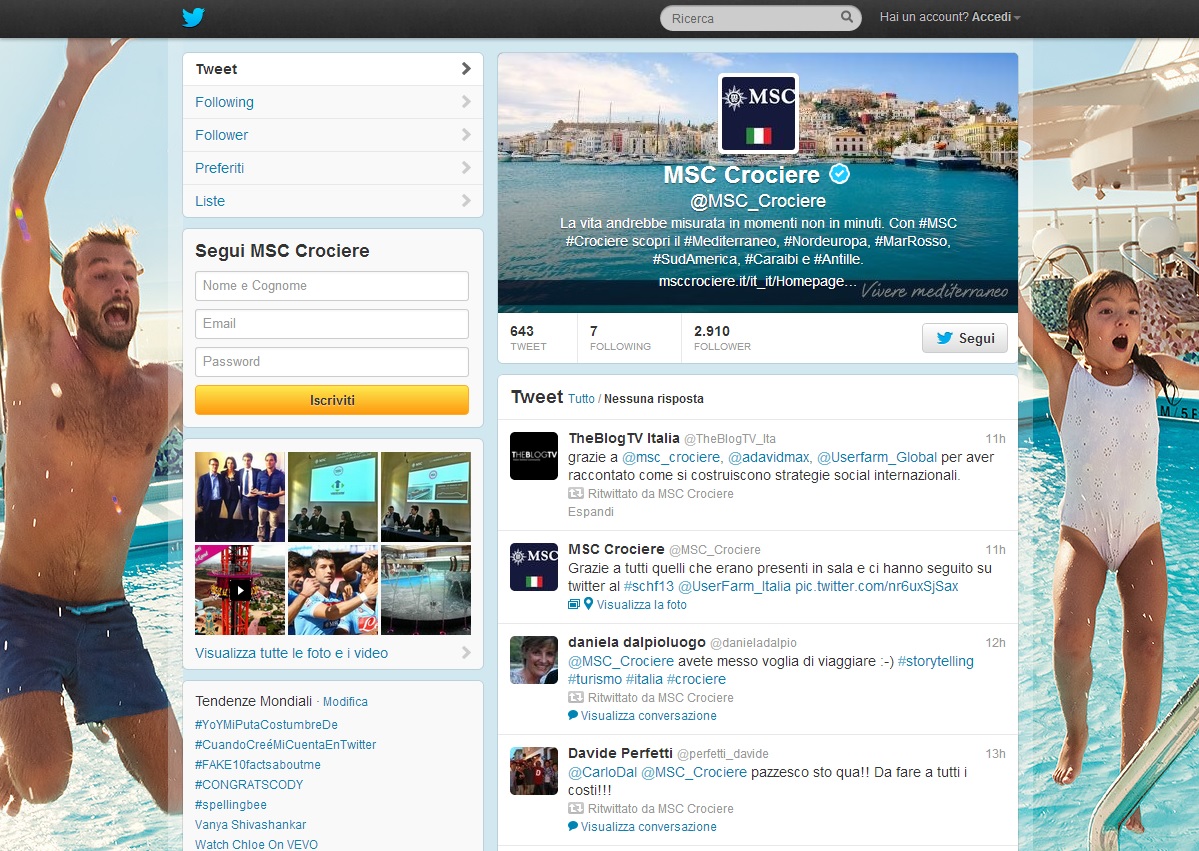Screen dimensions: 1199x851
Task: Click the verified badge next to MSC Crociere
Action: [x=840, y=174]
